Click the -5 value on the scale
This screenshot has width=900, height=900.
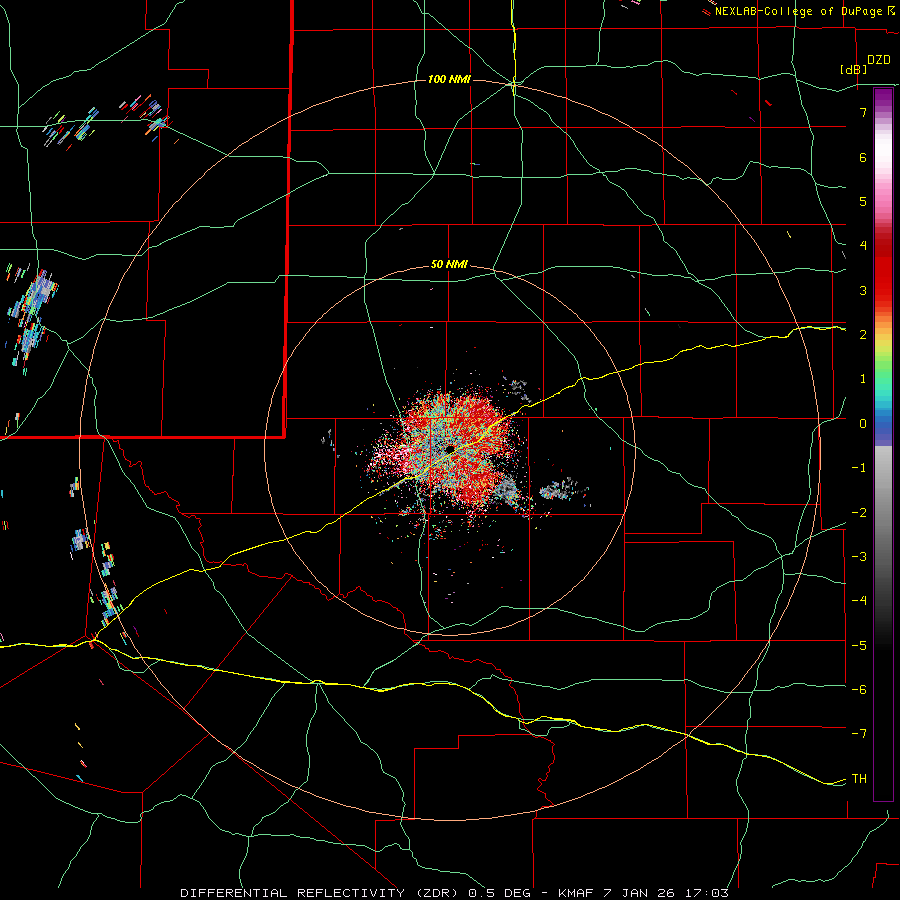[x=859, y=646]
